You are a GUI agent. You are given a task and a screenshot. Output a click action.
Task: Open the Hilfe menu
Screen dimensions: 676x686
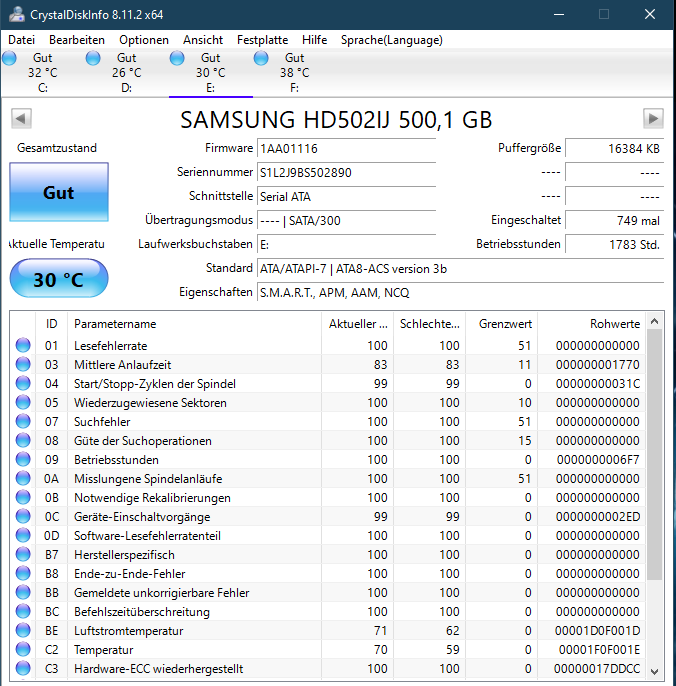[314, 40]
